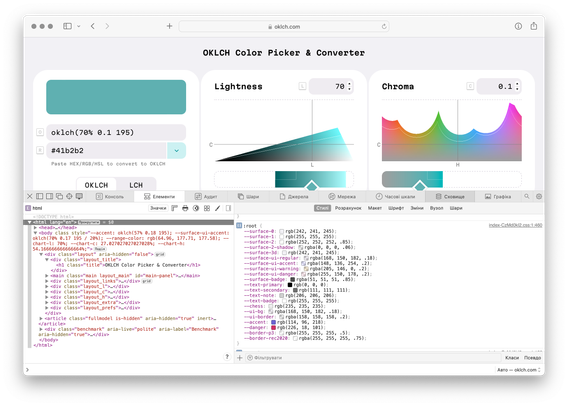The image size is (568, 406).
Task: Click the html element breadcrumb icon
Action: pyautogui.click(x=28, y=208)
